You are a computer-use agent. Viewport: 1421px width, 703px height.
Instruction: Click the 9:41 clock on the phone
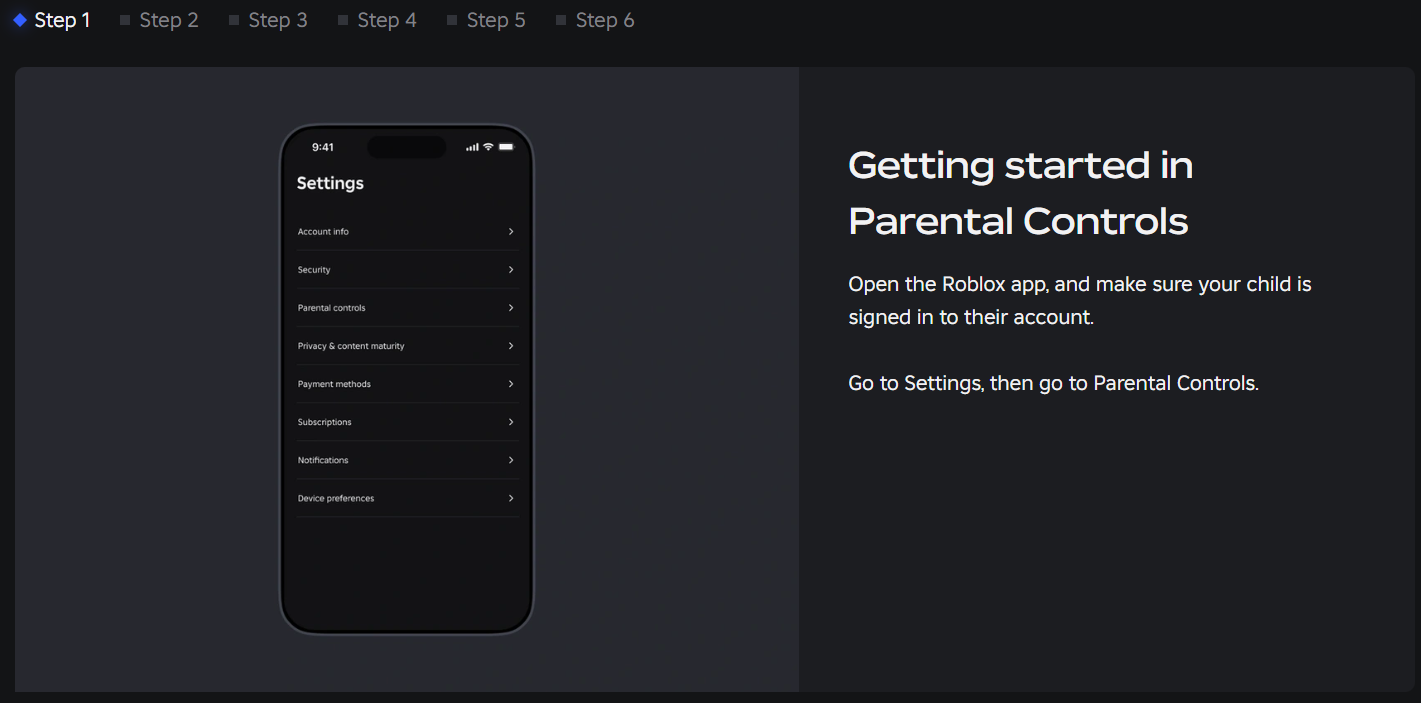323,147
